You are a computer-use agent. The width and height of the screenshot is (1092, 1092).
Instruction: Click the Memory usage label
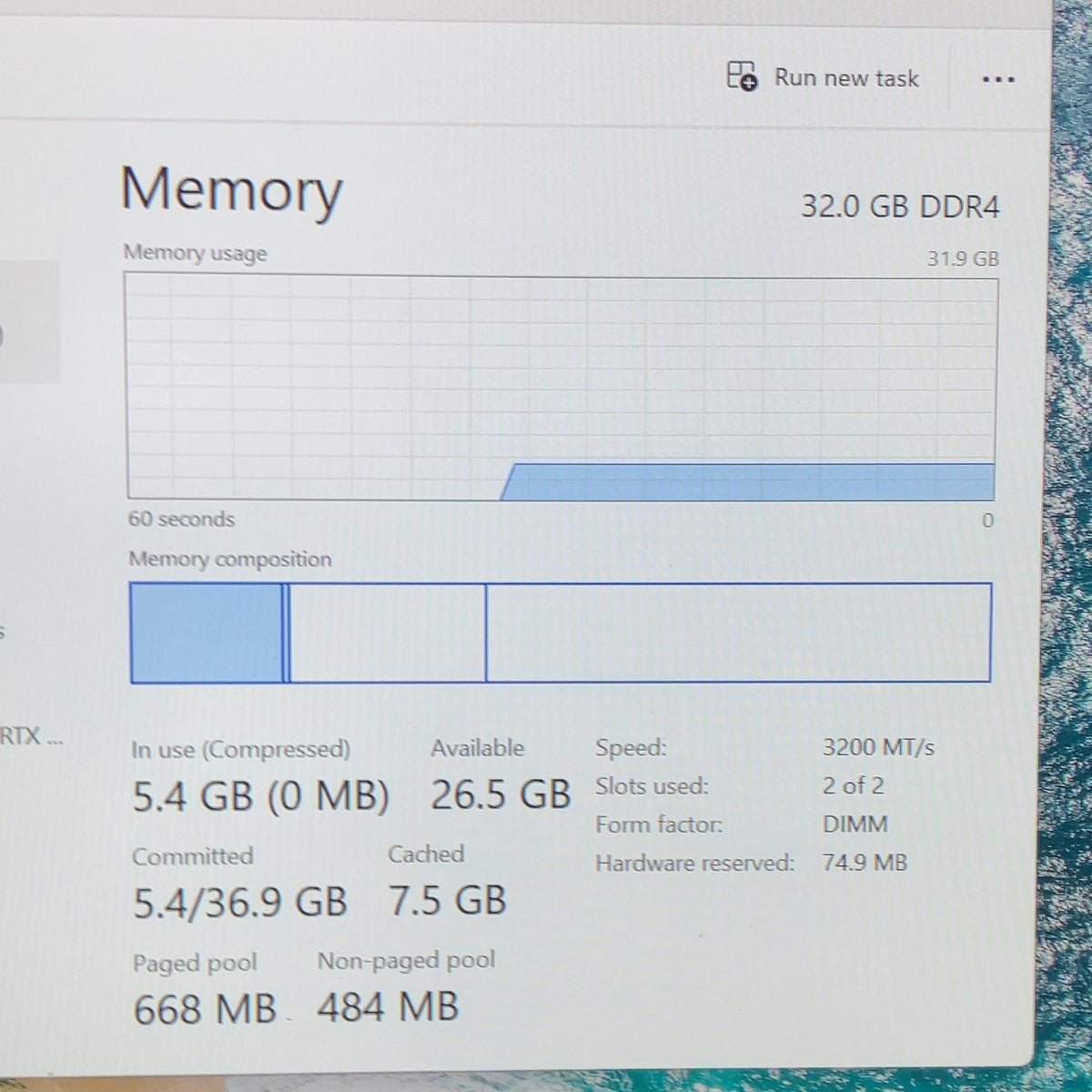[195, 253]
